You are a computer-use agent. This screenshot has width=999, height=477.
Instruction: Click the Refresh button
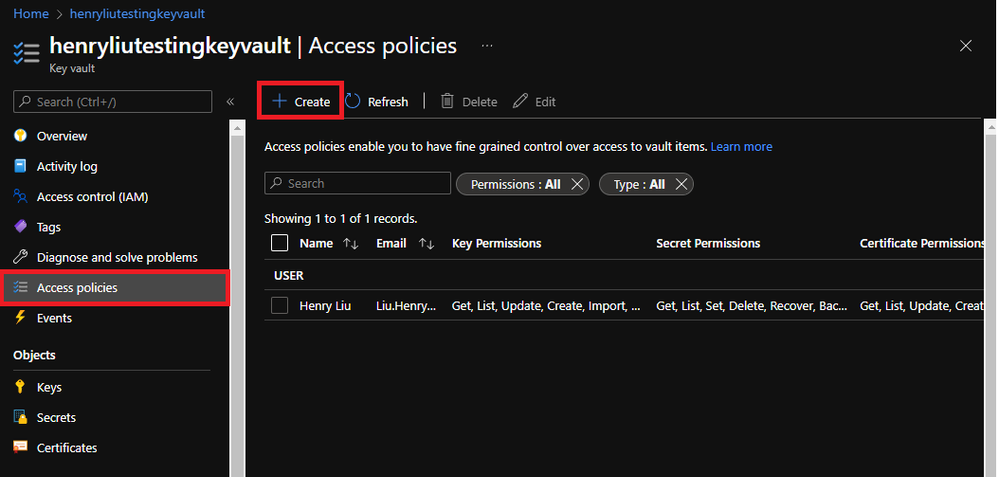tap(377, 101)
